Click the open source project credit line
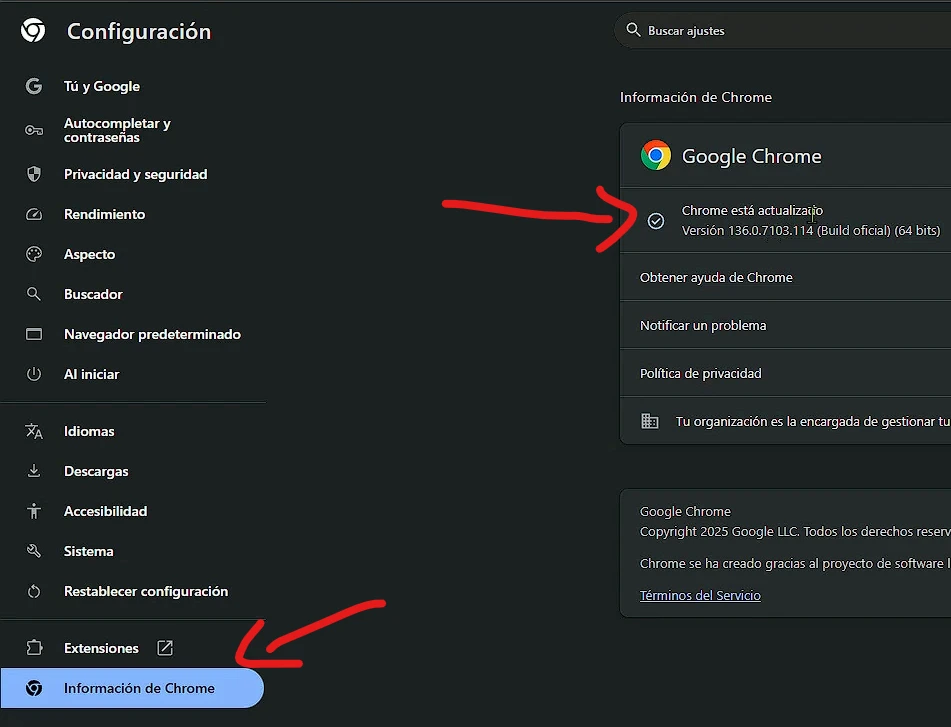 click(795, 563)
